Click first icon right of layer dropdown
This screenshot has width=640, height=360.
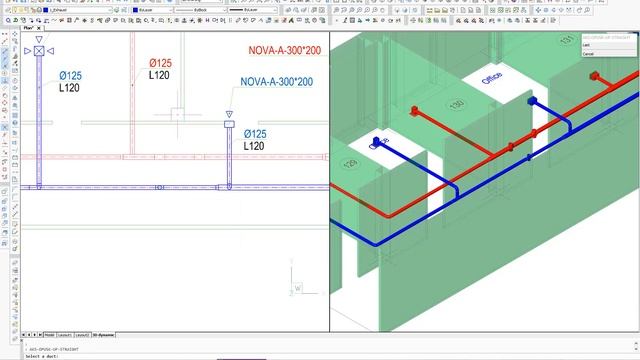117,10
